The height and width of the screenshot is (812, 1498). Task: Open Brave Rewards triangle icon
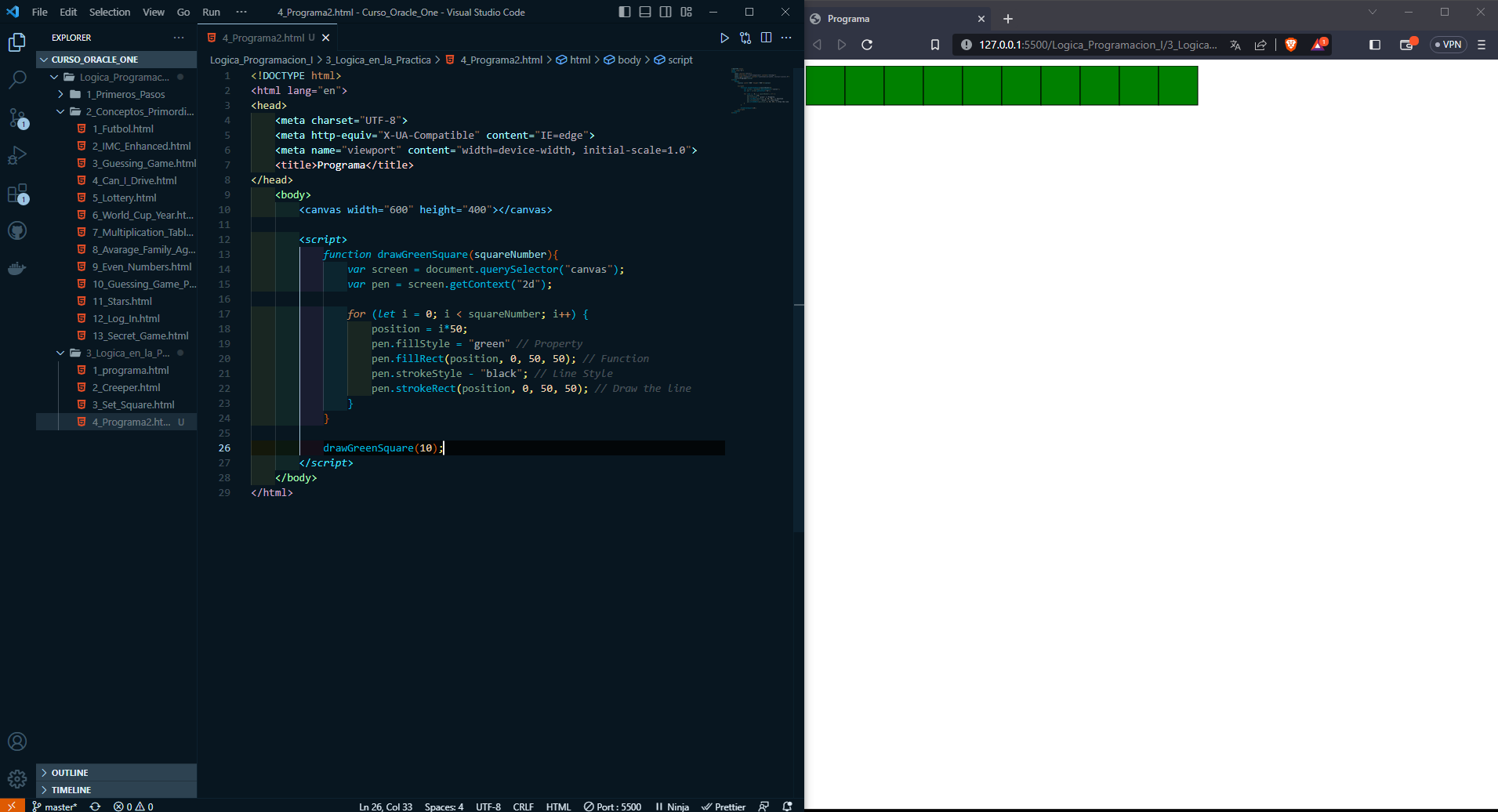pos(1319,44)
